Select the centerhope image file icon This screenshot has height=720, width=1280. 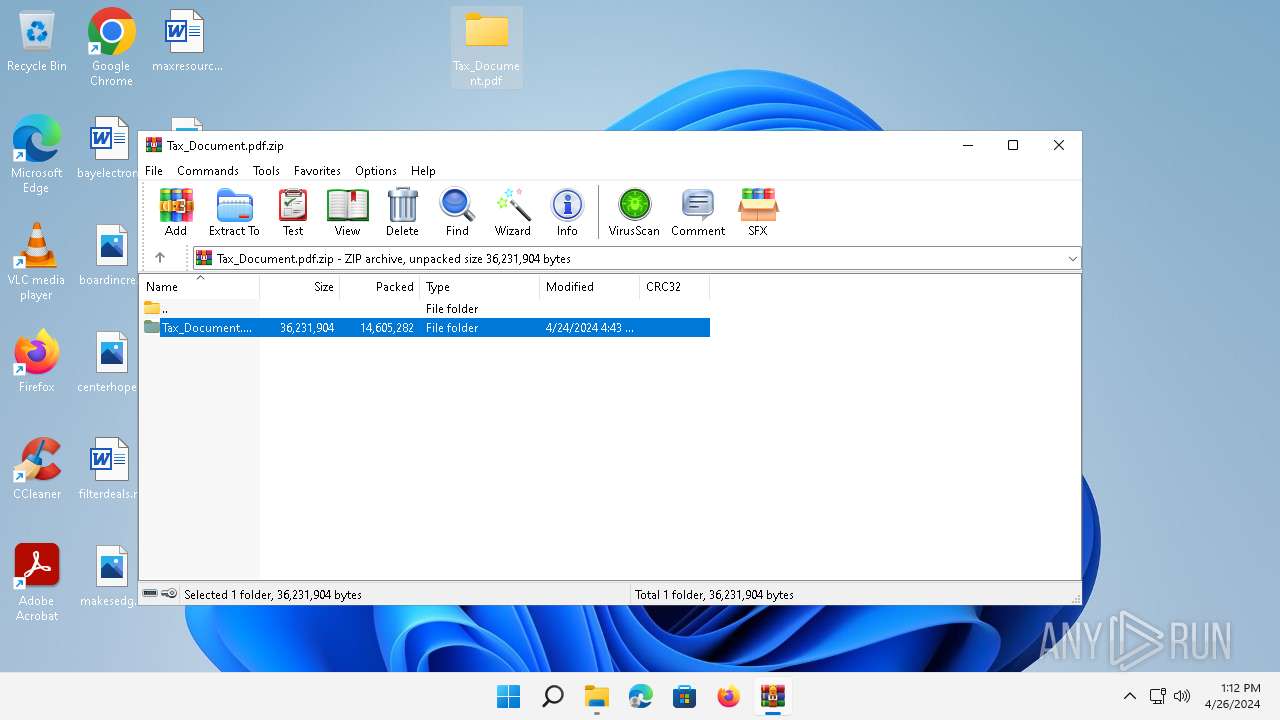pyautogui.click(x=109, y=362)
